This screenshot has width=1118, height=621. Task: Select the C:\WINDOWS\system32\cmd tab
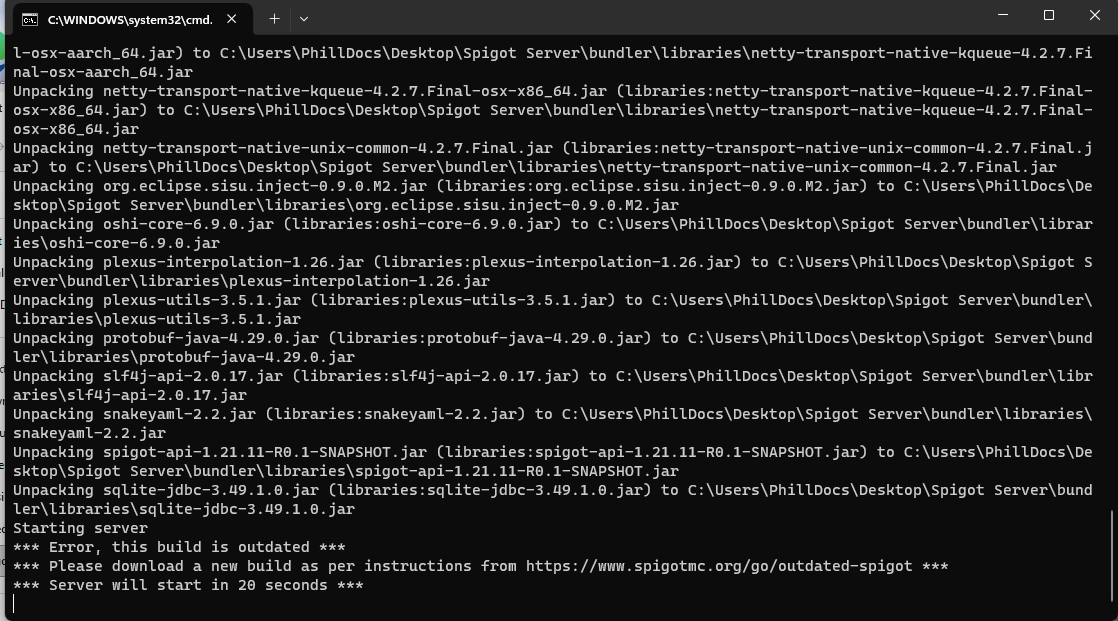130,18
